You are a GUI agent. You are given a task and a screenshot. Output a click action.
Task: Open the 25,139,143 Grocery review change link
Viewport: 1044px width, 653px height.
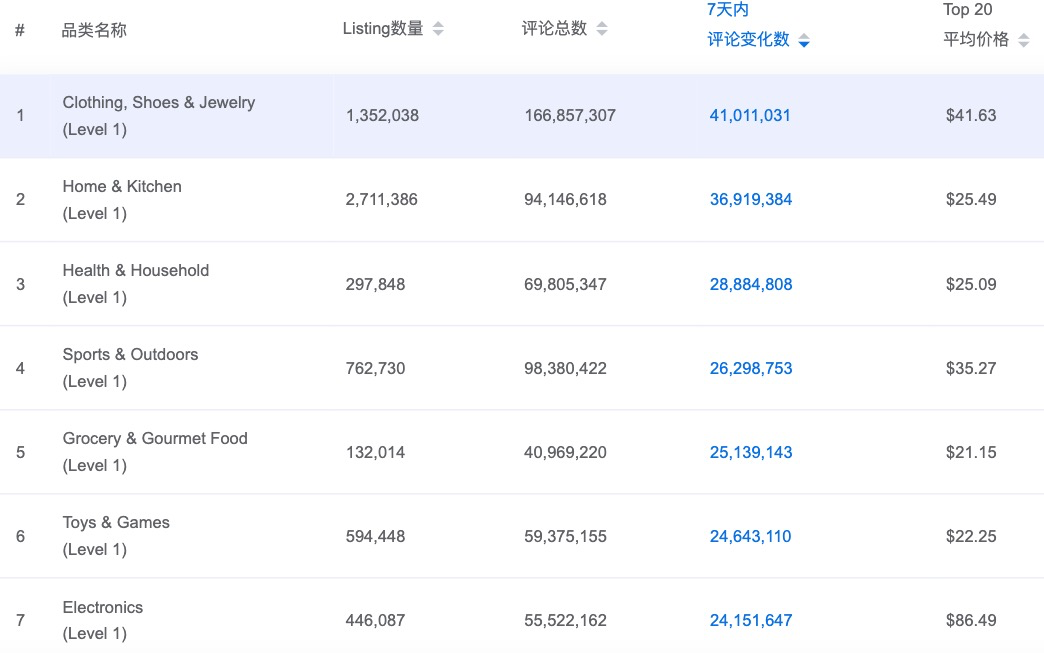coord(750,452)
